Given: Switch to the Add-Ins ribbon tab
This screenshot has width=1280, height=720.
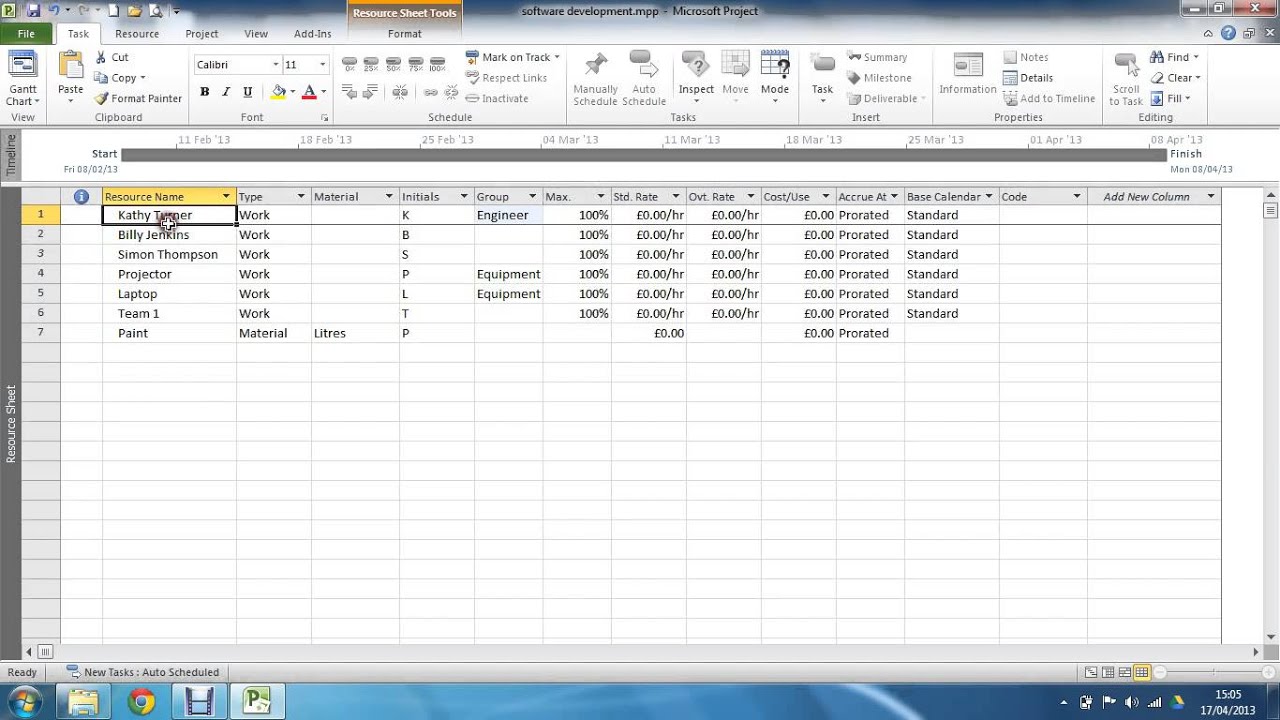Looking at the screenshot, I should pos(312,34).
